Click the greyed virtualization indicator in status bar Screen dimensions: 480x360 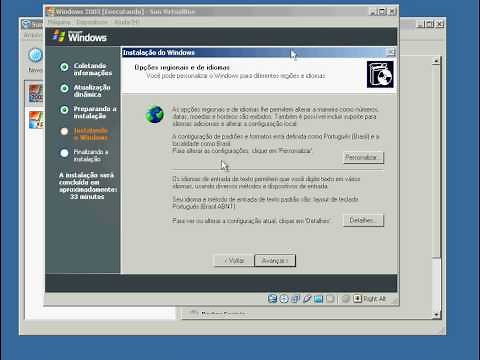tap(330, 299)
